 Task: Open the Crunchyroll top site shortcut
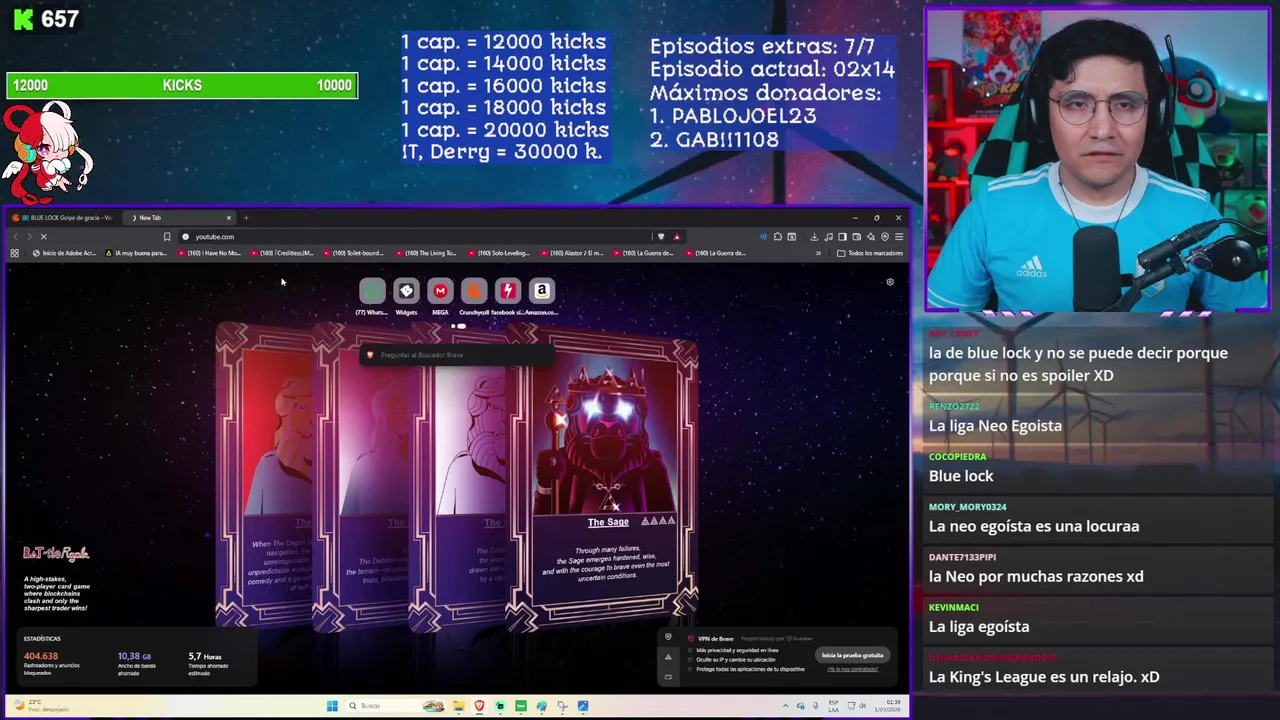tap(474, 291)
